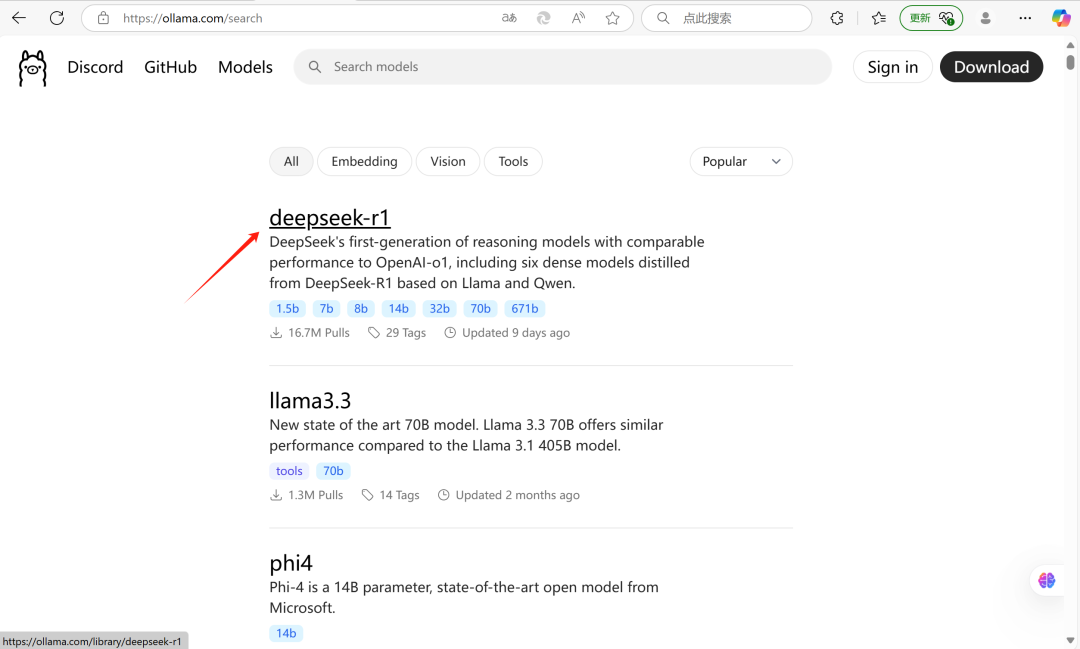Image resolution: width=1080 pixels, height=649 pixels.
Task: Click the Sign in button
Action: [893, 67]
